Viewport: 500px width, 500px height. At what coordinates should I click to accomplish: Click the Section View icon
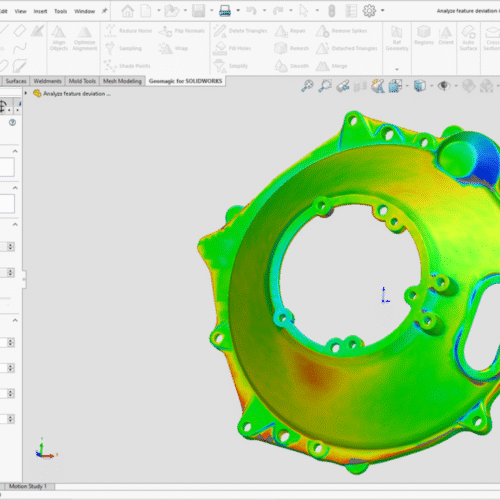(360, 86)
